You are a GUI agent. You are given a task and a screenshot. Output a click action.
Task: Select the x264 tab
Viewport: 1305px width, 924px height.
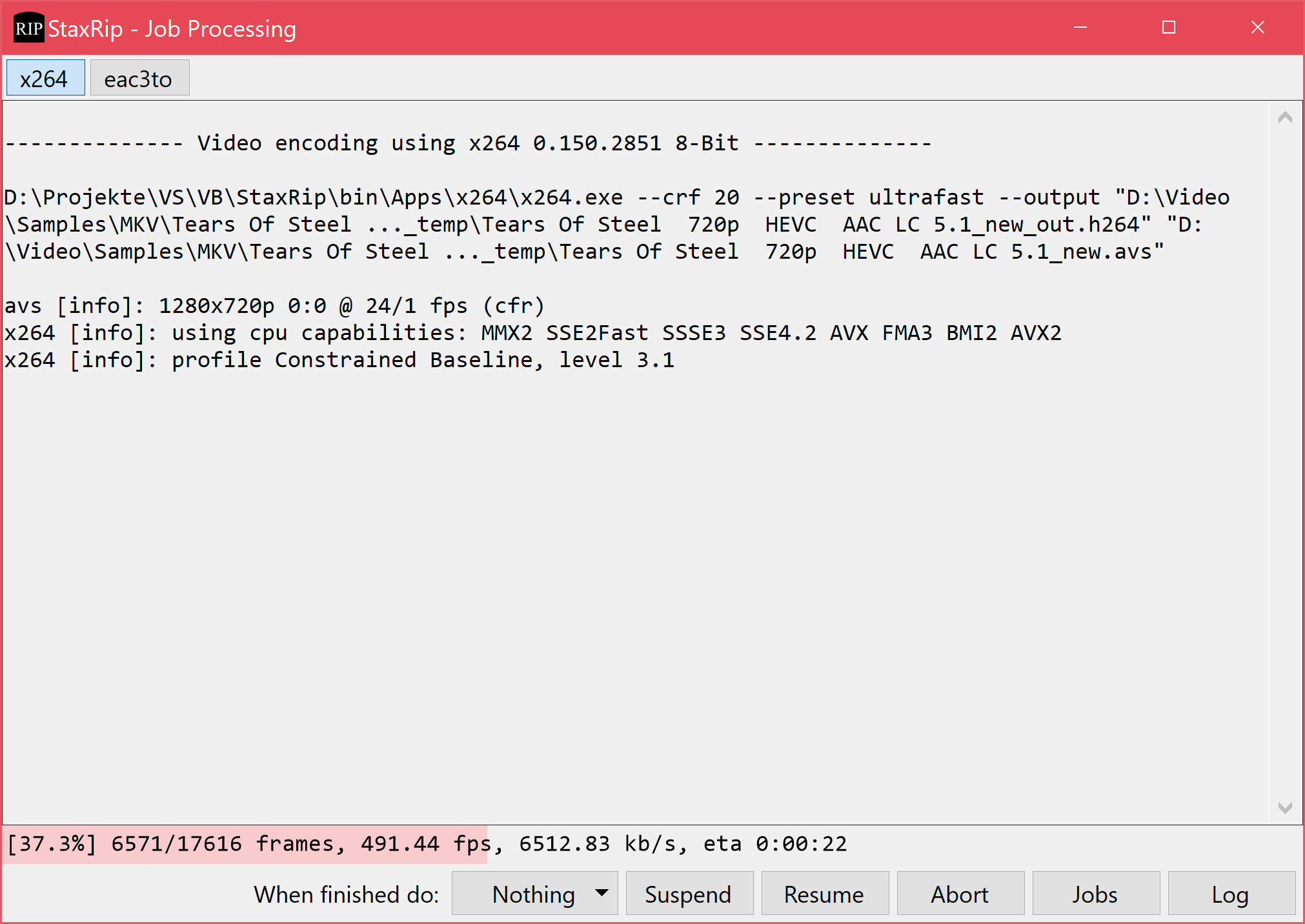tap(45, 78)
